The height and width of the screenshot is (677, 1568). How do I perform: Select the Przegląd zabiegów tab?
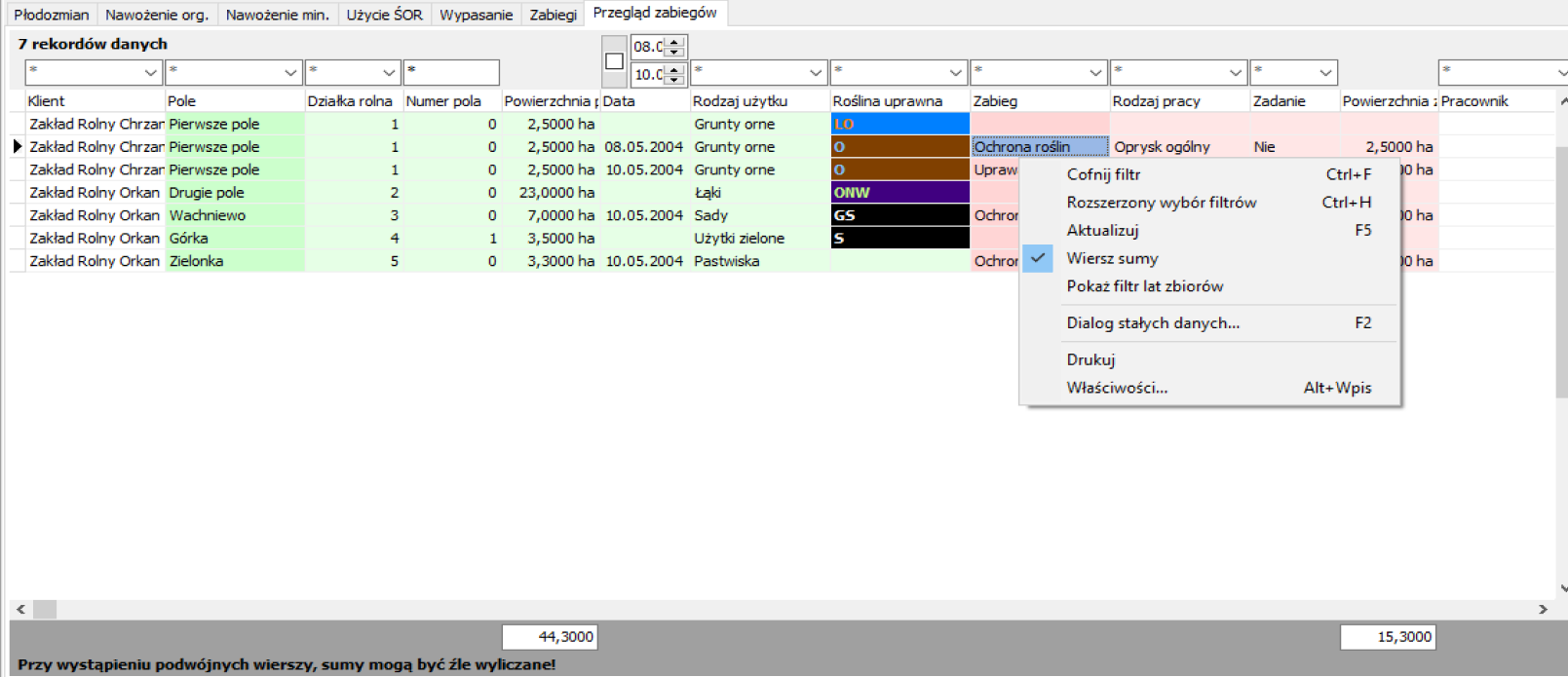(x=655, y=13)
